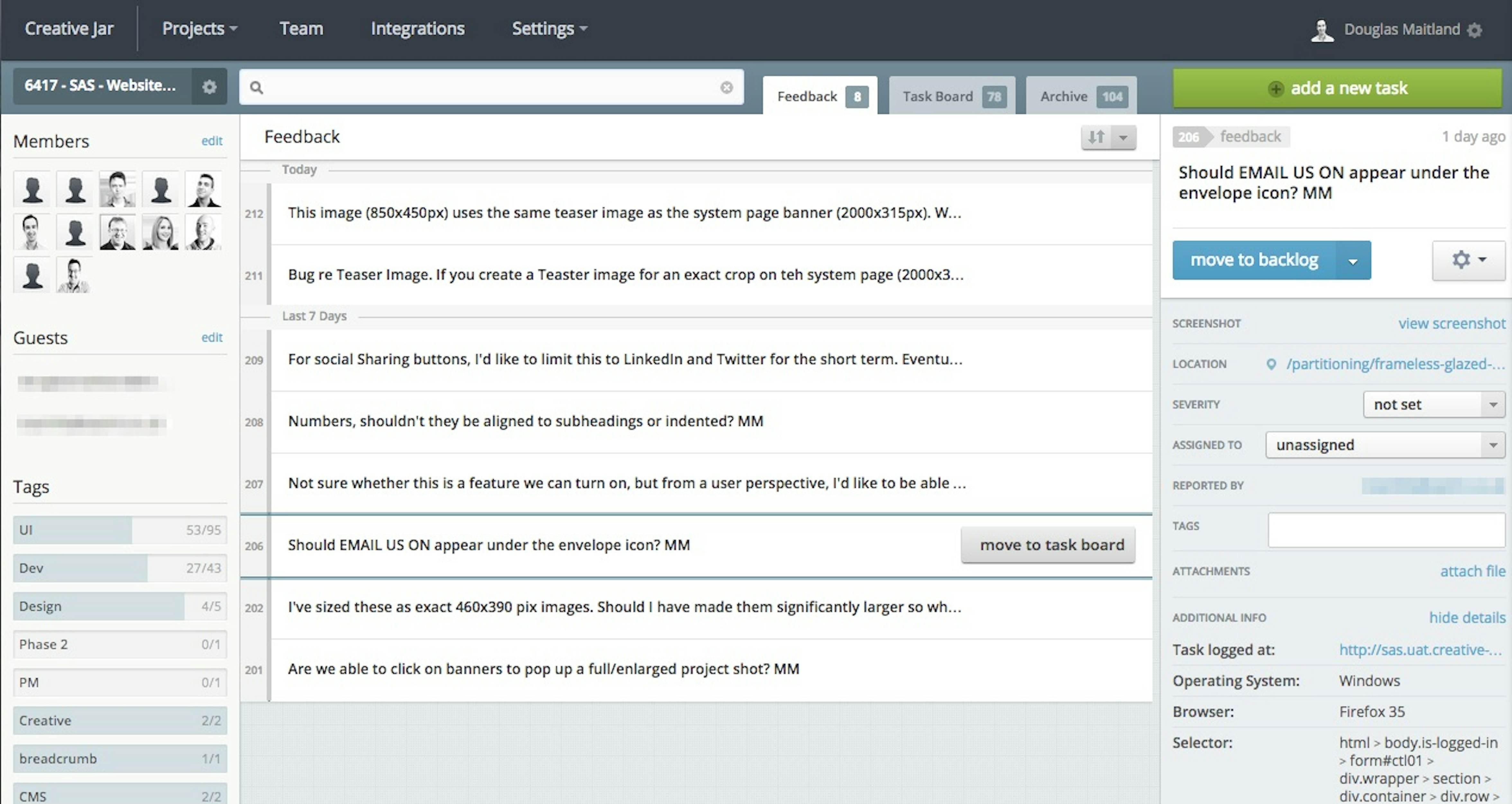Viewport: 1512px width, 804px height.
Task: Expand the move to backlog arrow
Action: (1352, 261)
